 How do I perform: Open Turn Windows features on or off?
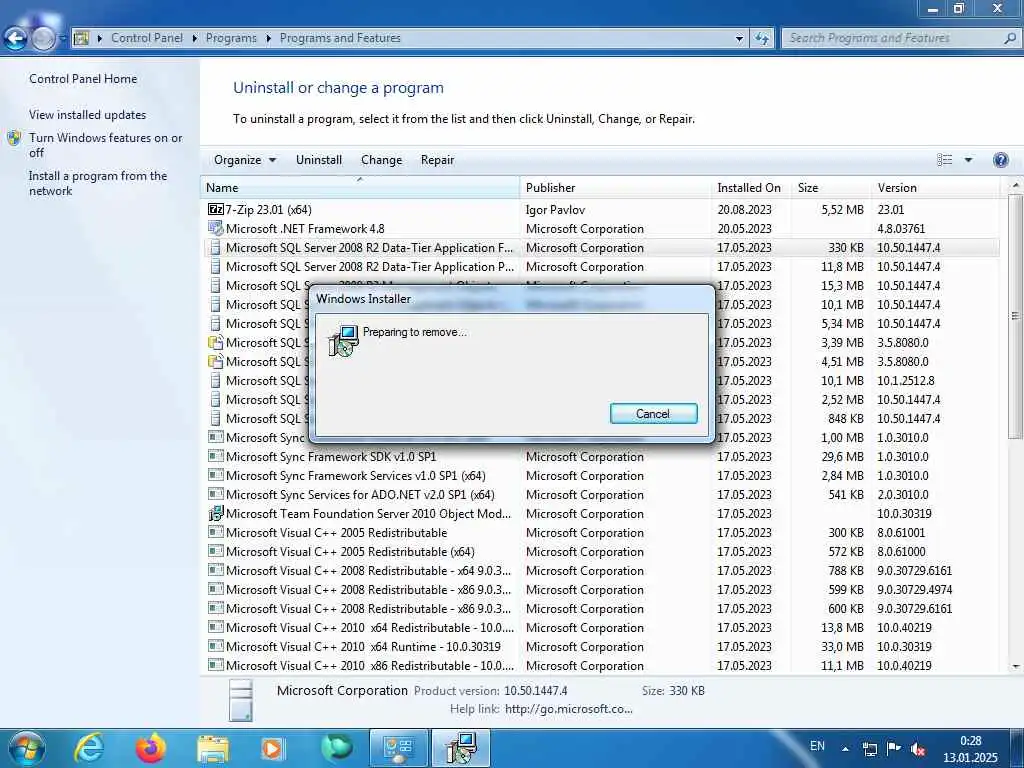coord(106,145)
